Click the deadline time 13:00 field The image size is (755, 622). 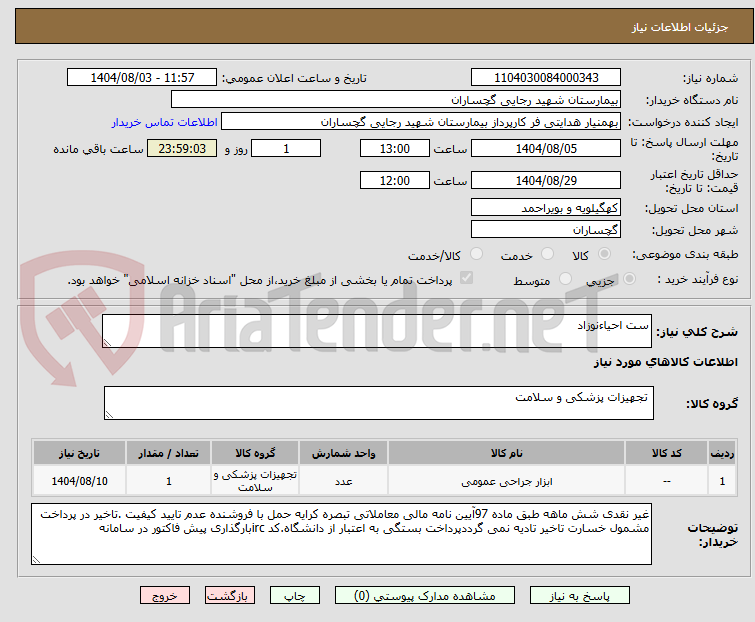395,148
